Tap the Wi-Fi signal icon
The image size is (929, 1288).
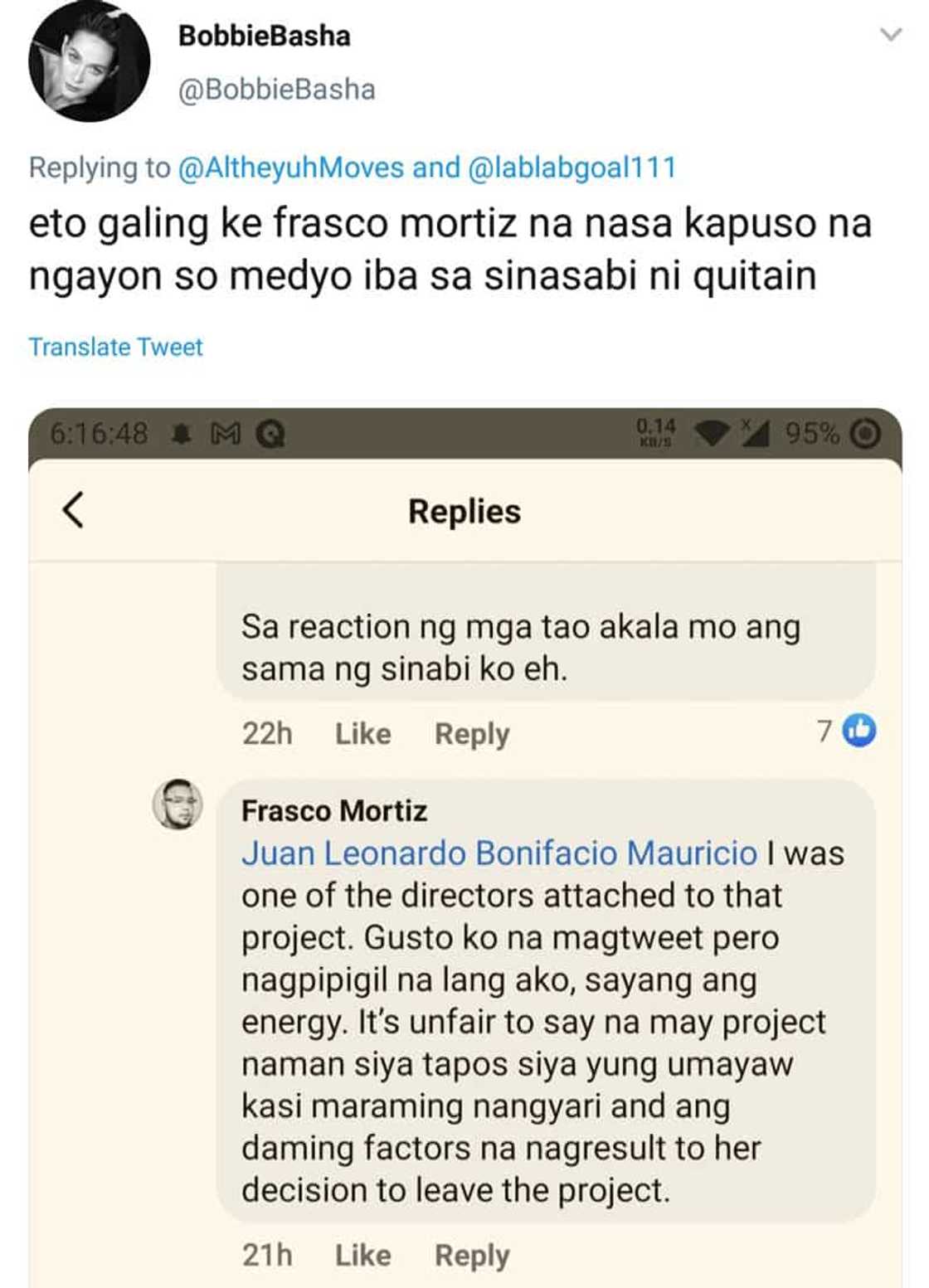(x=712, y=433)
